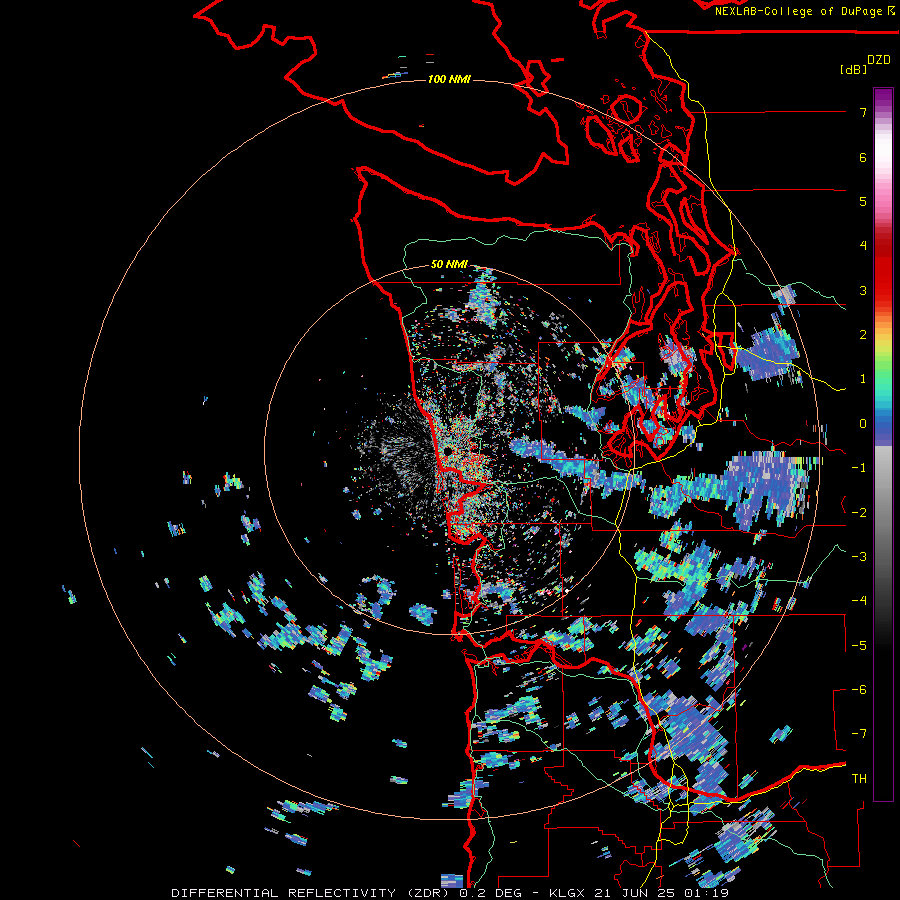Click the -3 value on the color scale
The width and height of the screenshot is (900, 900).
tap(859, 556)
